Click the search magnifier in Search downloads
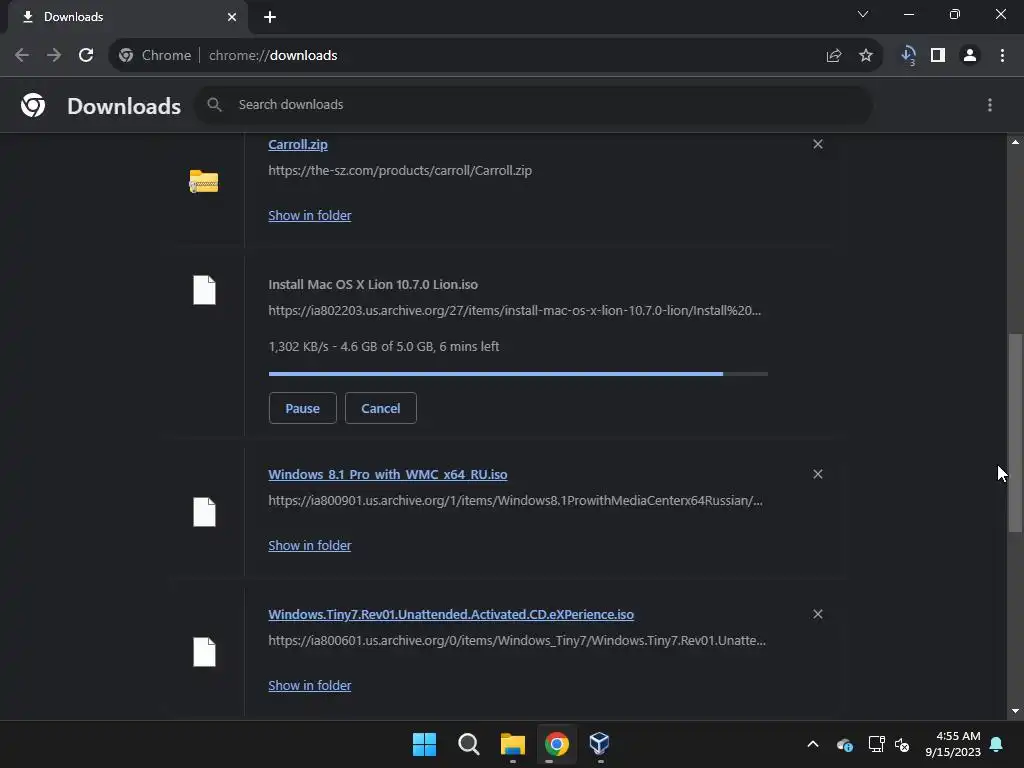Viewport: 1024px width, 768px height. tap(214, 104)
